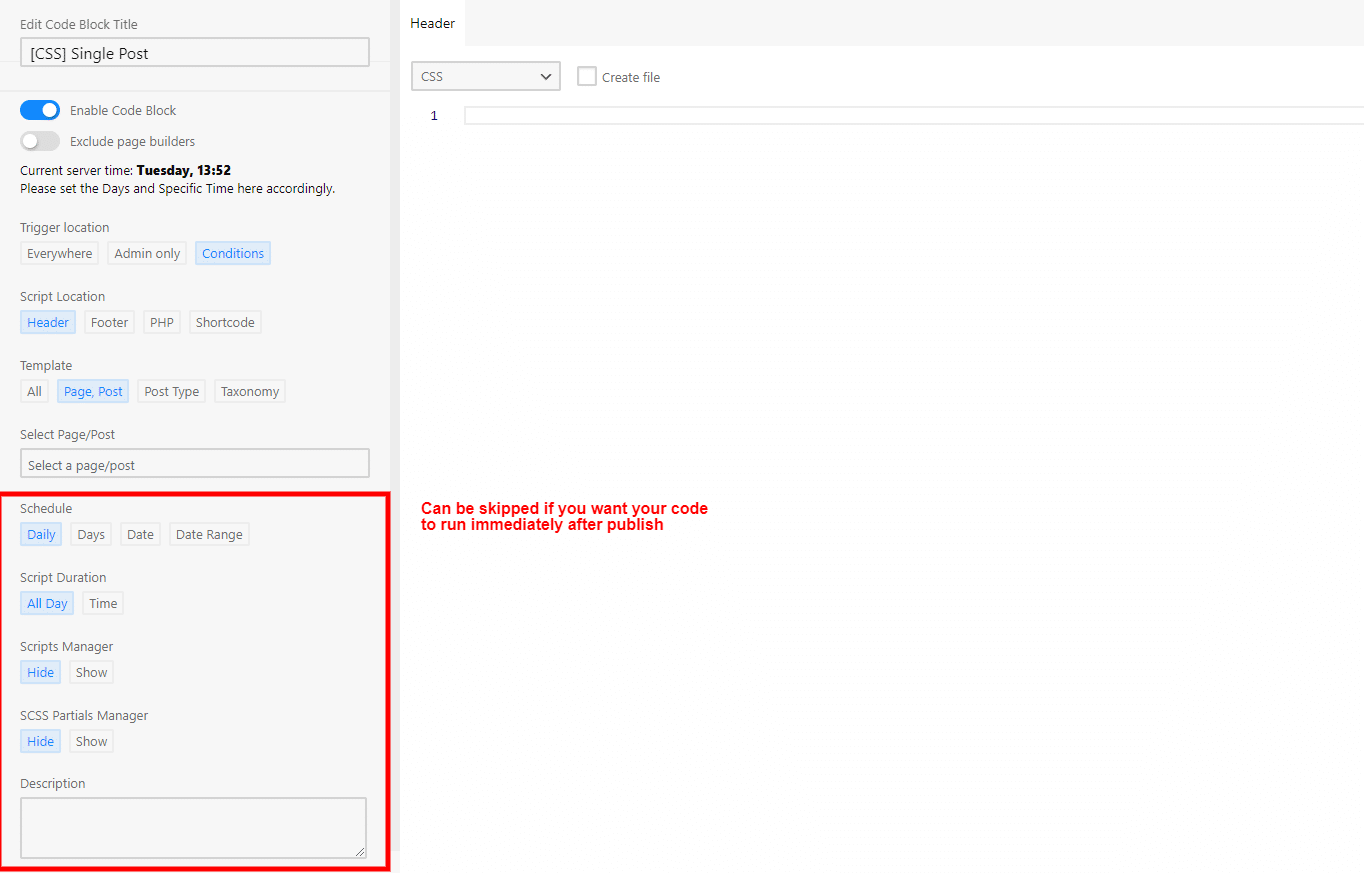Select the Taxonomy template option

[250, 392]
